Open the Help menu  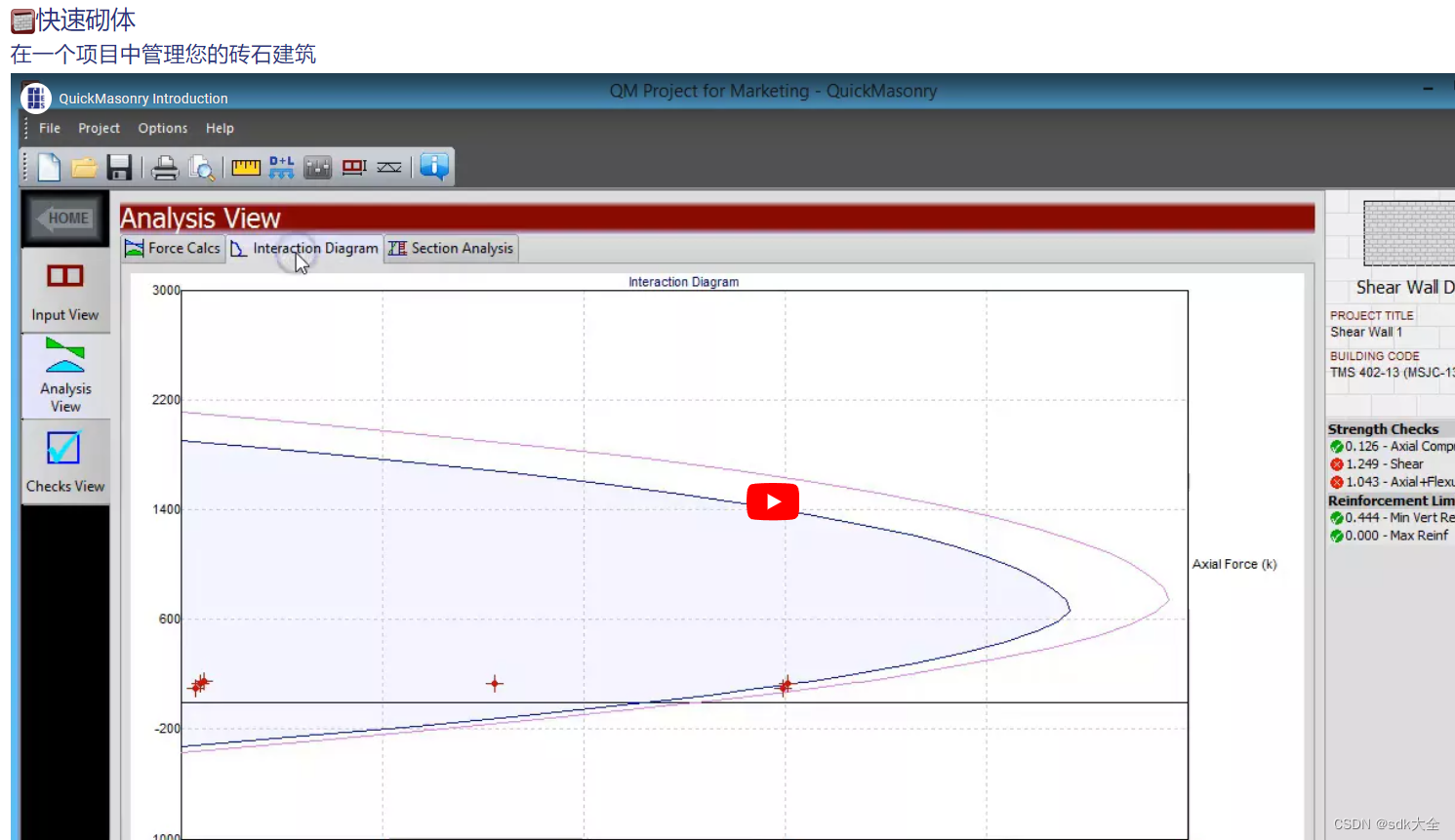220,128
